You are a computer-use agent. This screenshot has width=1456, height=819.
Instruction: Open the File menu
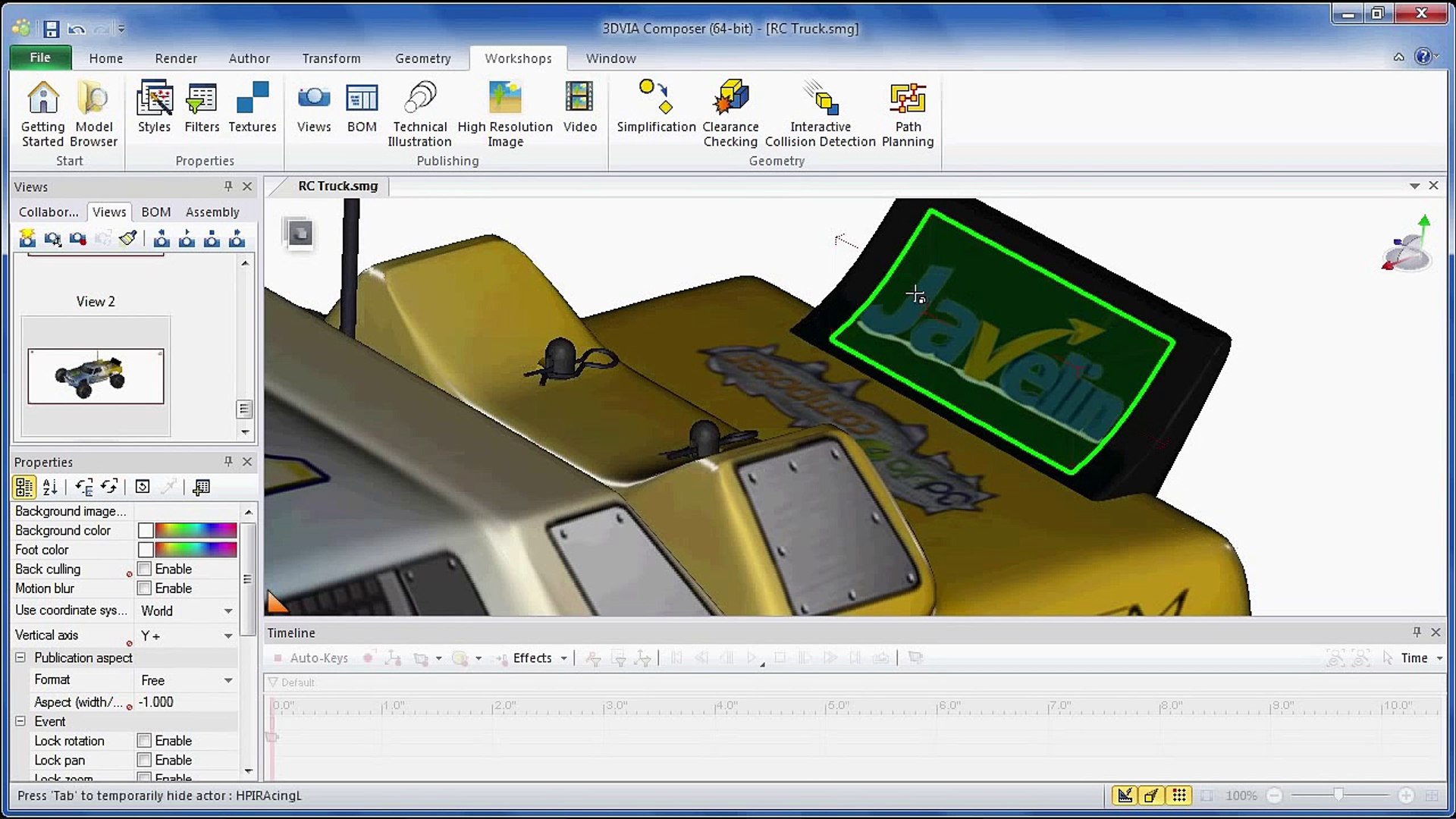(x=40, y=58)
